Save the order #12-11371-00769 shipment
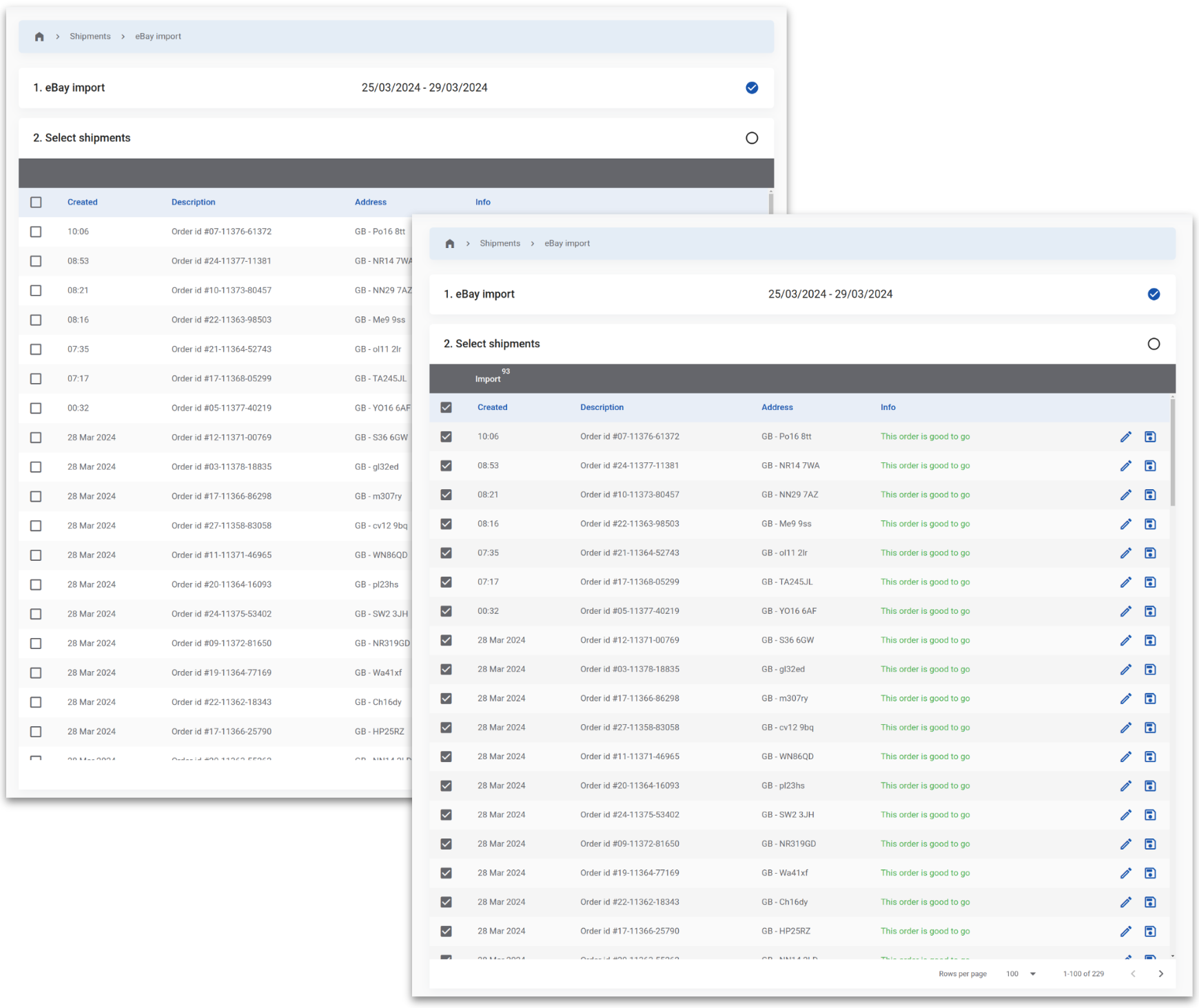The width and height of the screenshot is (1199, 1008). click(1150, 640)
